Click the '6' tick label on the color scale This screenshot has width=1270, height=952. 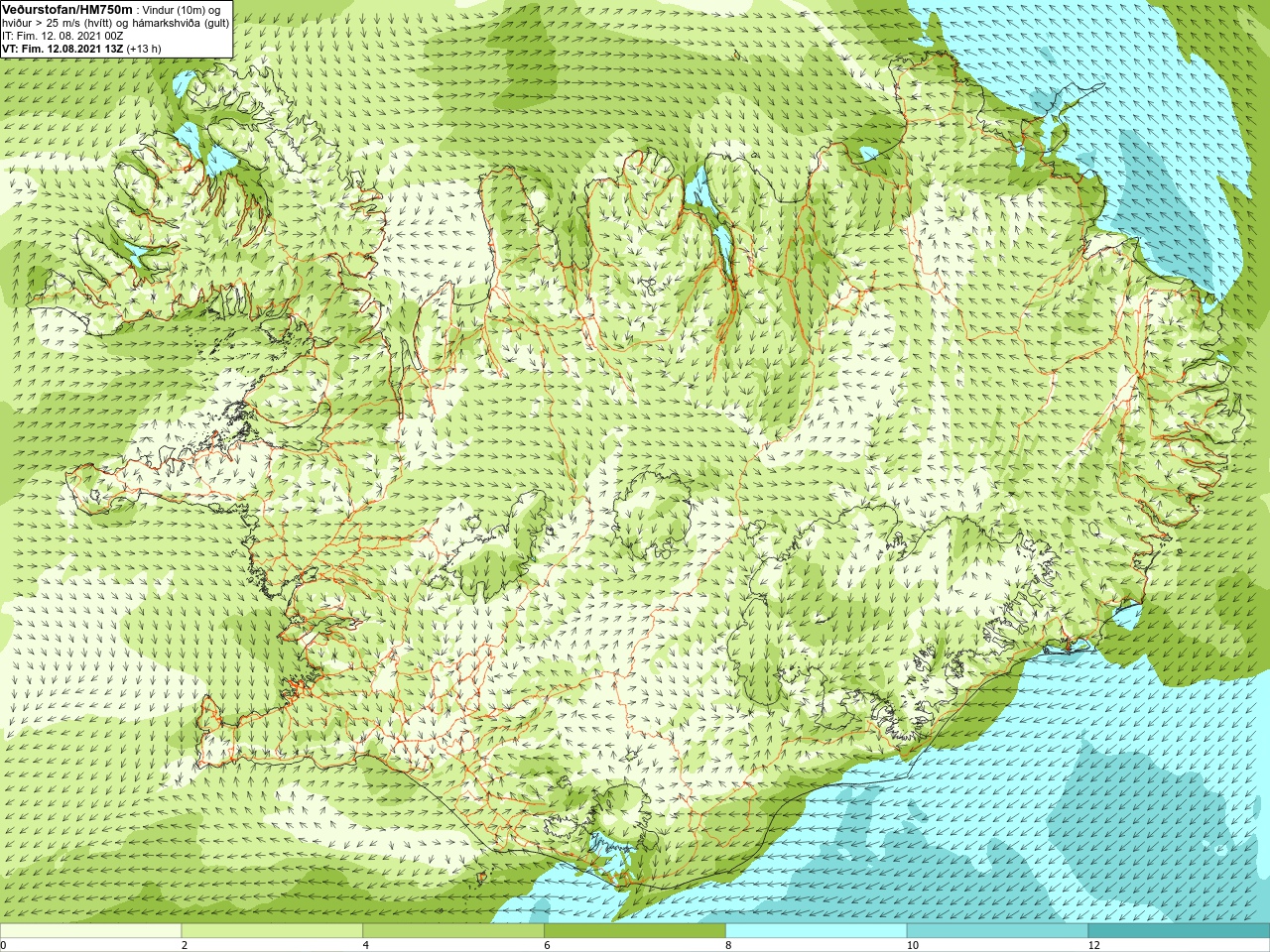pos(547,945)
